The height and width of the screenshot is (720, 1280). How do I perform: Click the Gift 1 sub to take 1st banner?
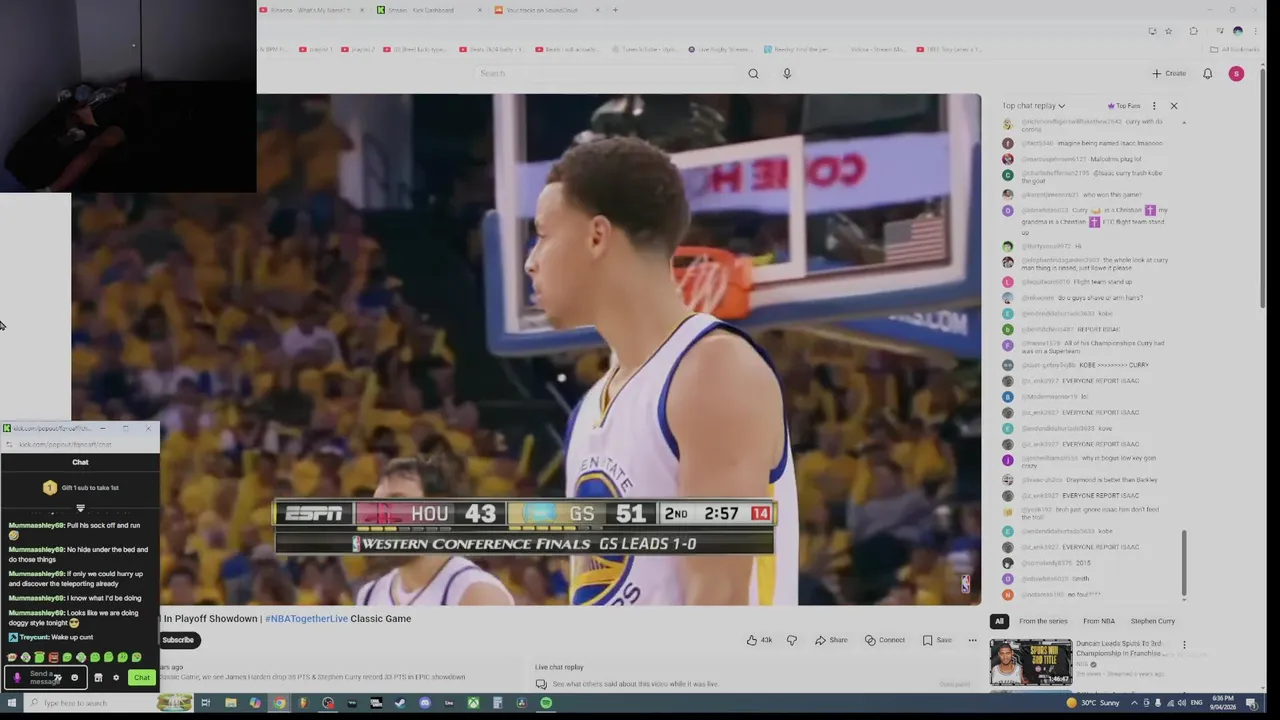(x=80, y=487)
